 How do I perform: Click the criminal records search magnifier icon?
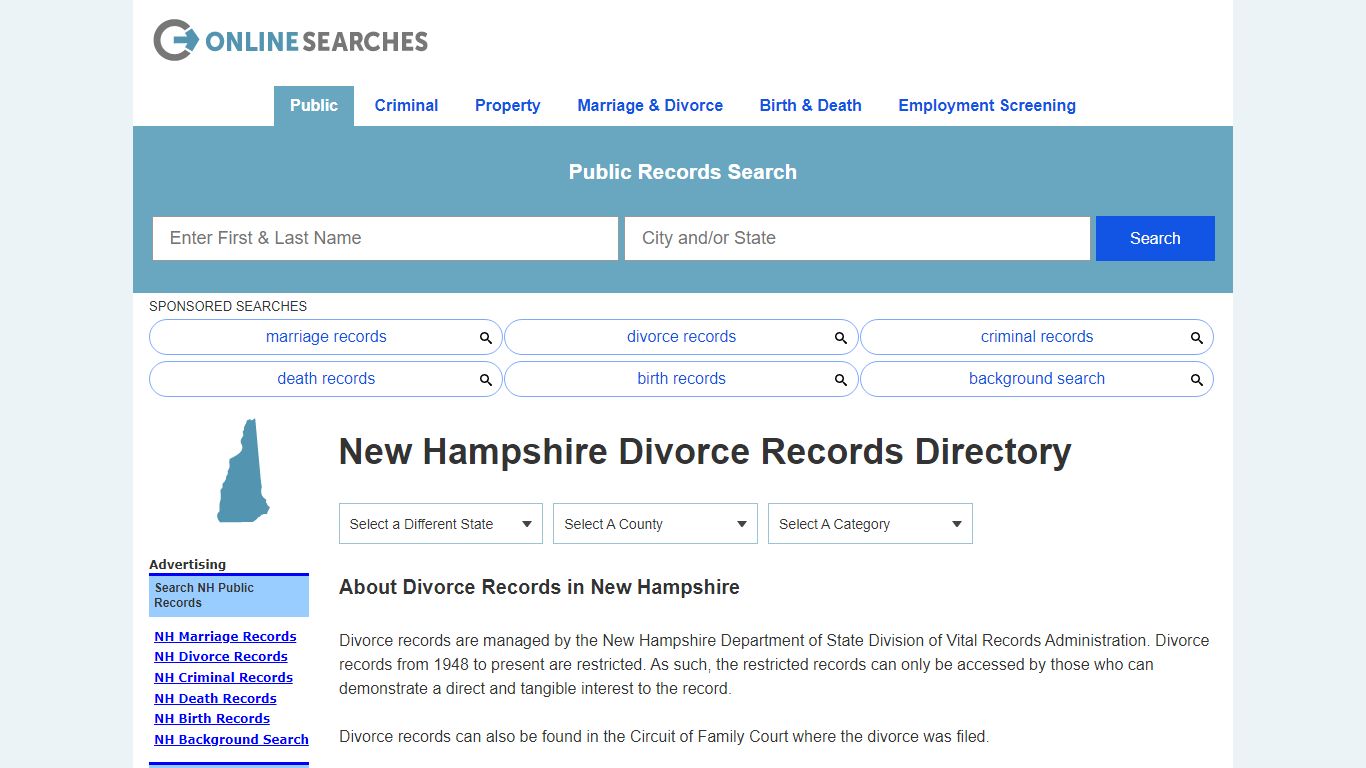coord(1197,338)
